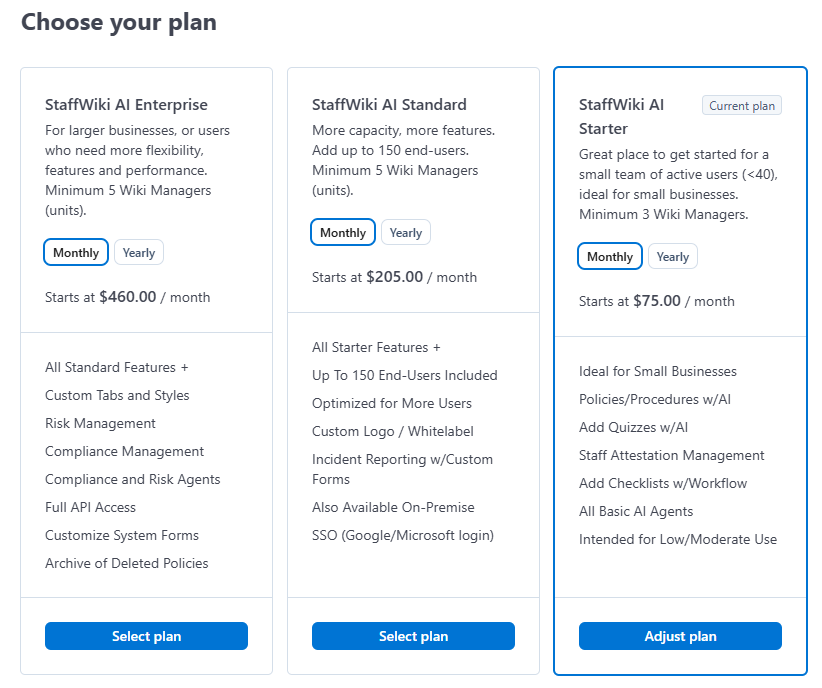822x688 pixels.
Task: Click Adjust plan for Starter
Action: point(680,636)
